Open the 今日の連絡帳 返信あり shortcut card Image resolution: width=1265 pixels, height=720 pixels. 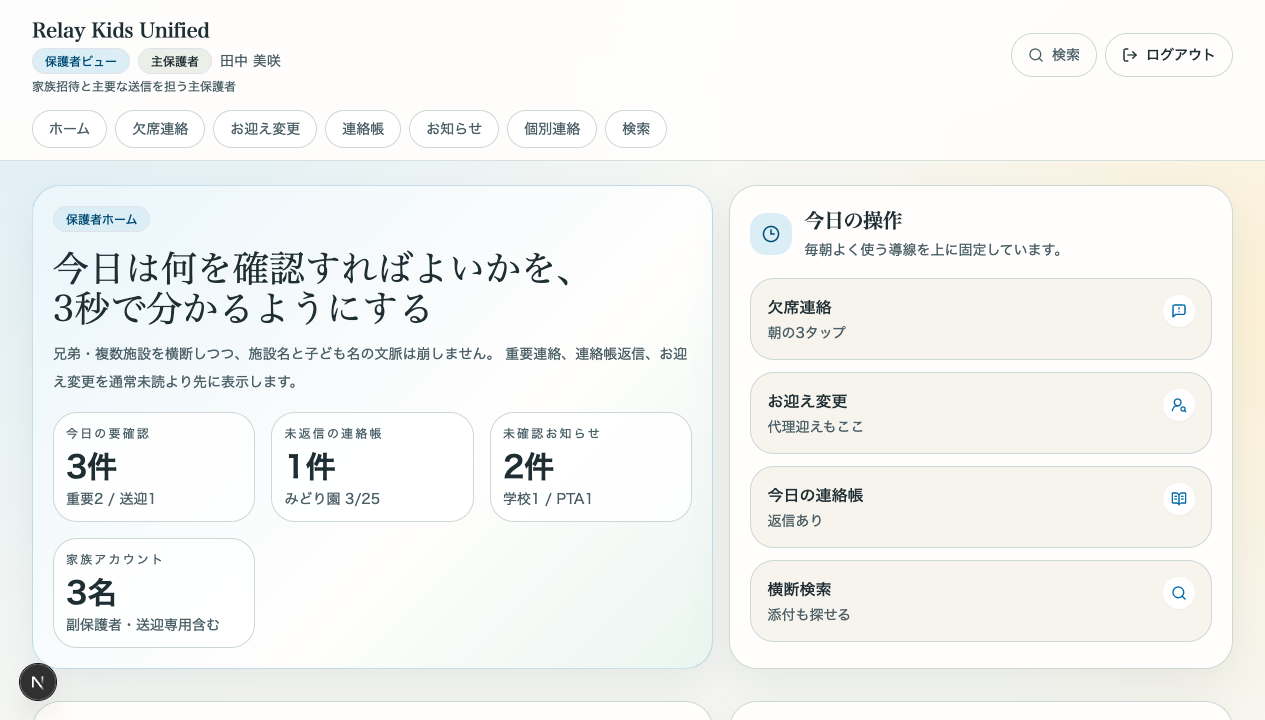[981, 507]
